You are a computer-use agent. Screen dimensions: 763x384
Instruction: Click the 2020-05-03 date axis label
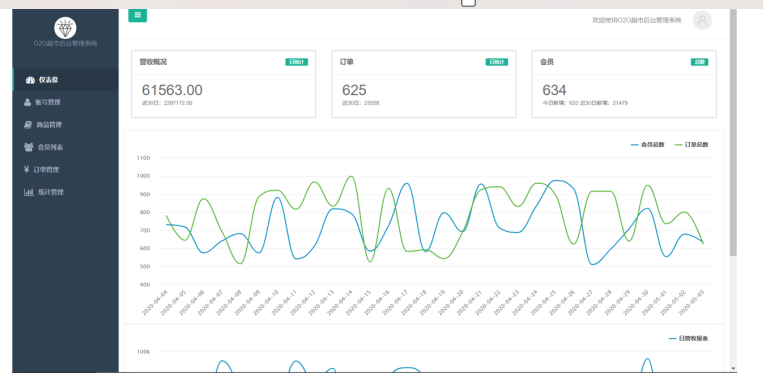tap(691, 303)
